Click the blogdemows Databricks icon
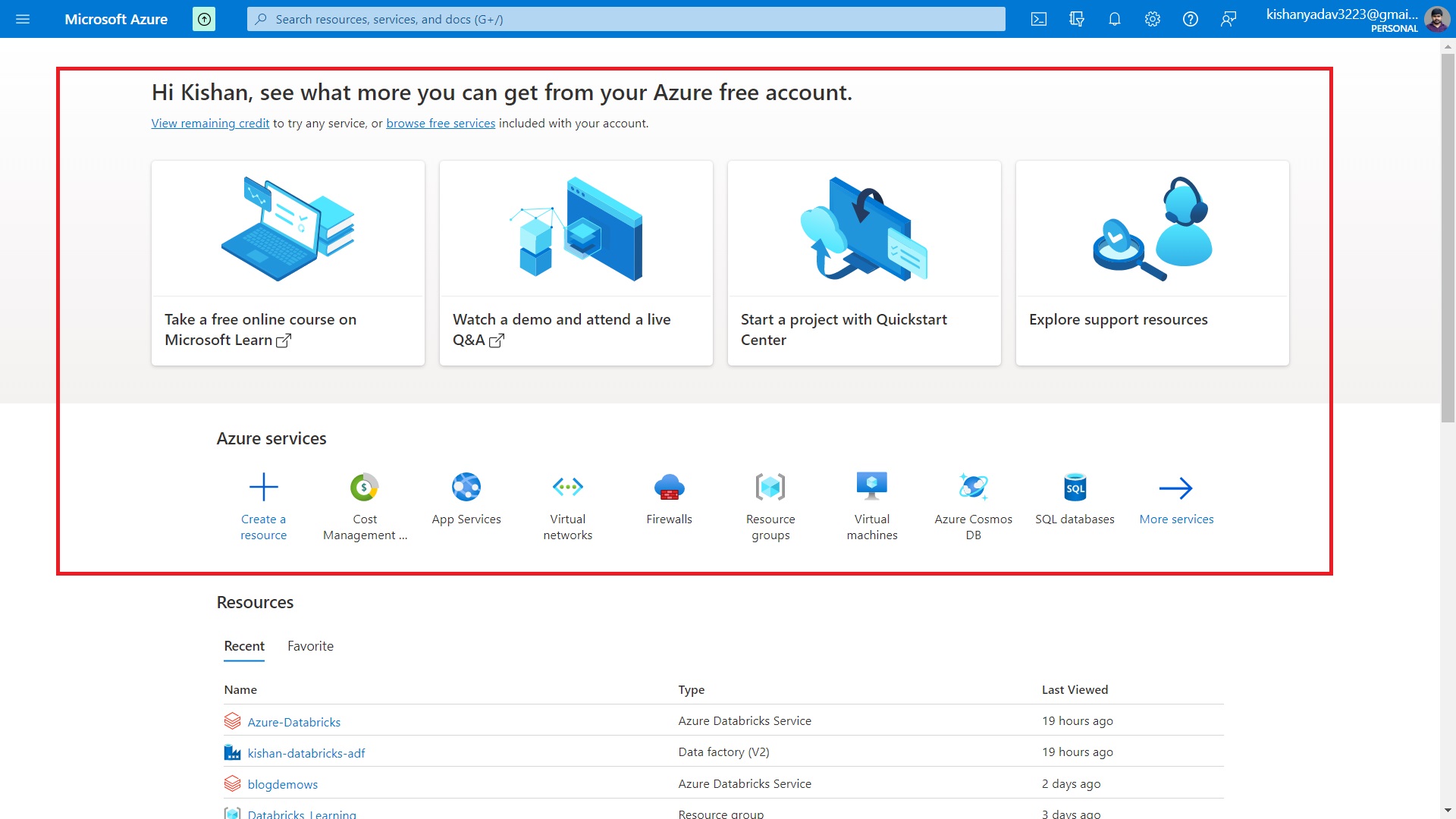 (x=233, y=783)
